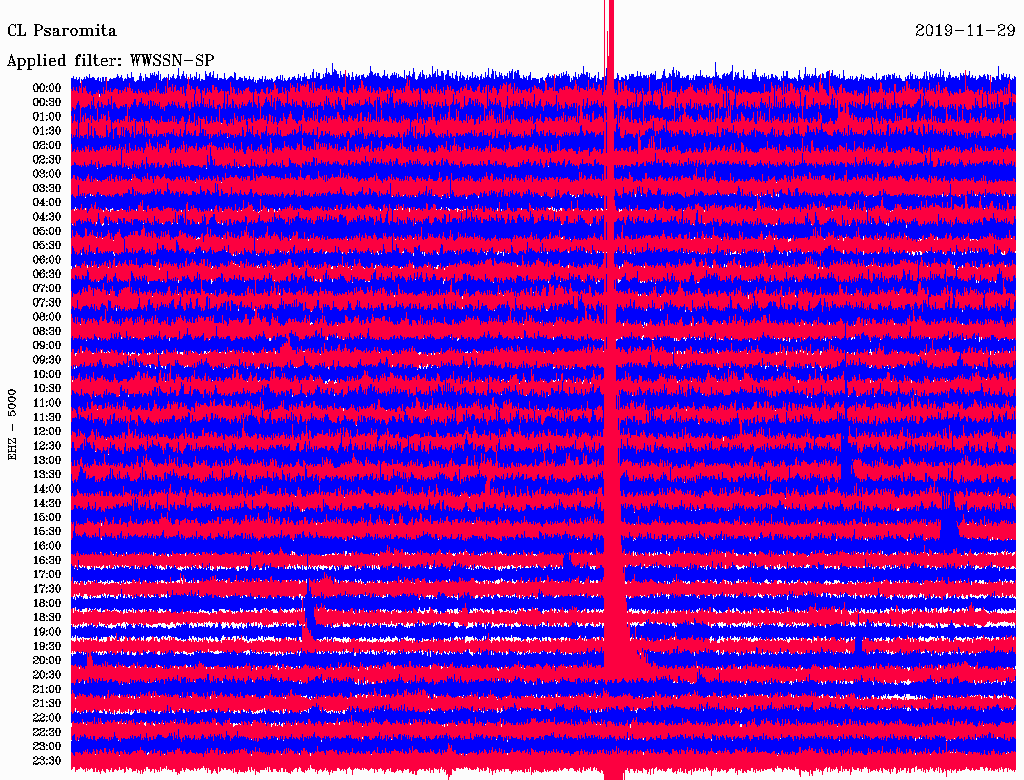The width and height of the screenshot is (1024, 780).
Task: Click the 23:00 time label
Action: (x=47, y=747)
